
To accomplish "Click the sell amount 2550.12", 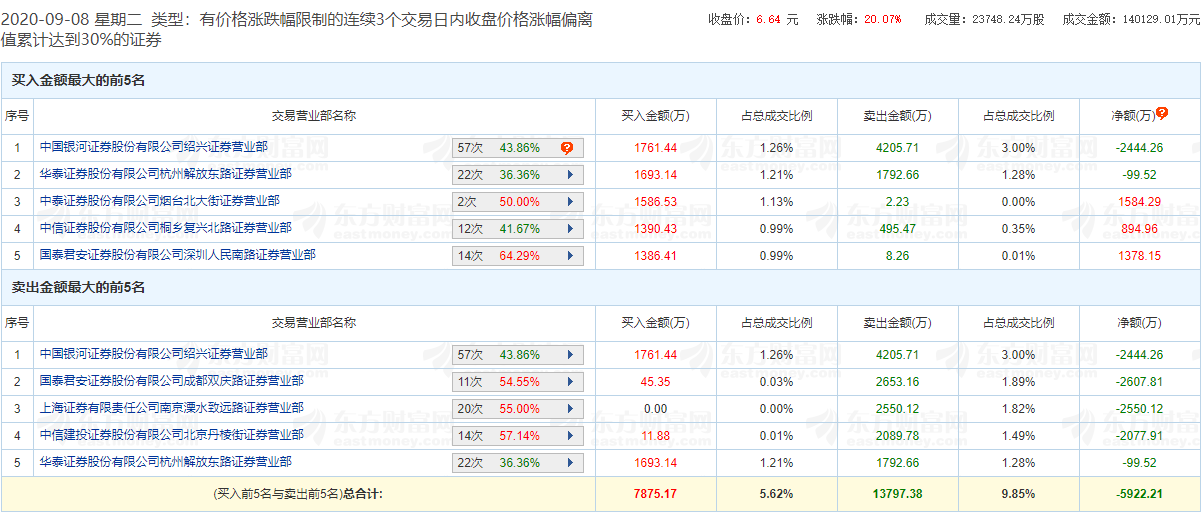I will click(897, 409).
